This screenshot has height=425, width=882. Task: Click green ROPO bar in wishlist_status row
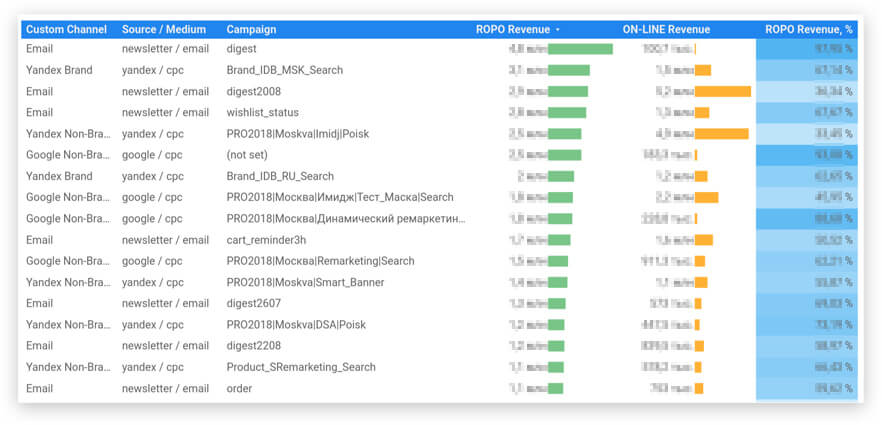click(x=567, y=112)
